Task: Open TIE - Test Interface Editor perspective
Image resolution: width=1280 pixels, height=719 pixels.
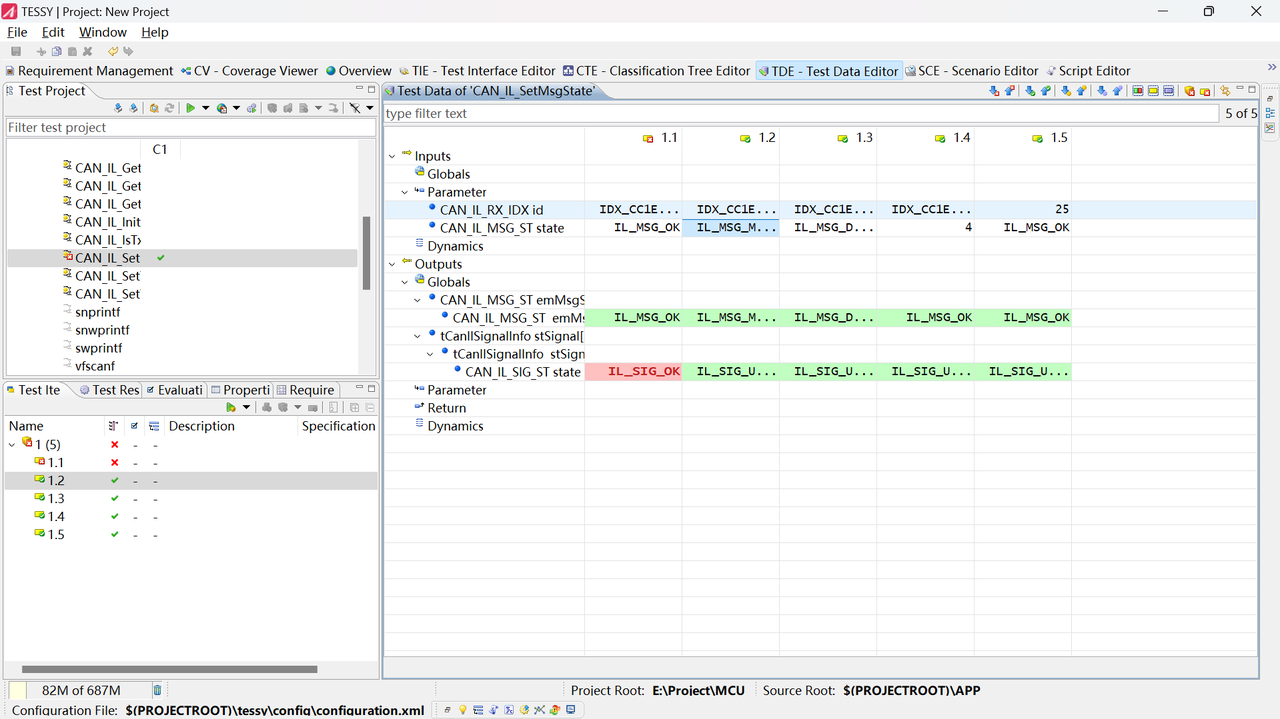Action: [x=476, y=71]
